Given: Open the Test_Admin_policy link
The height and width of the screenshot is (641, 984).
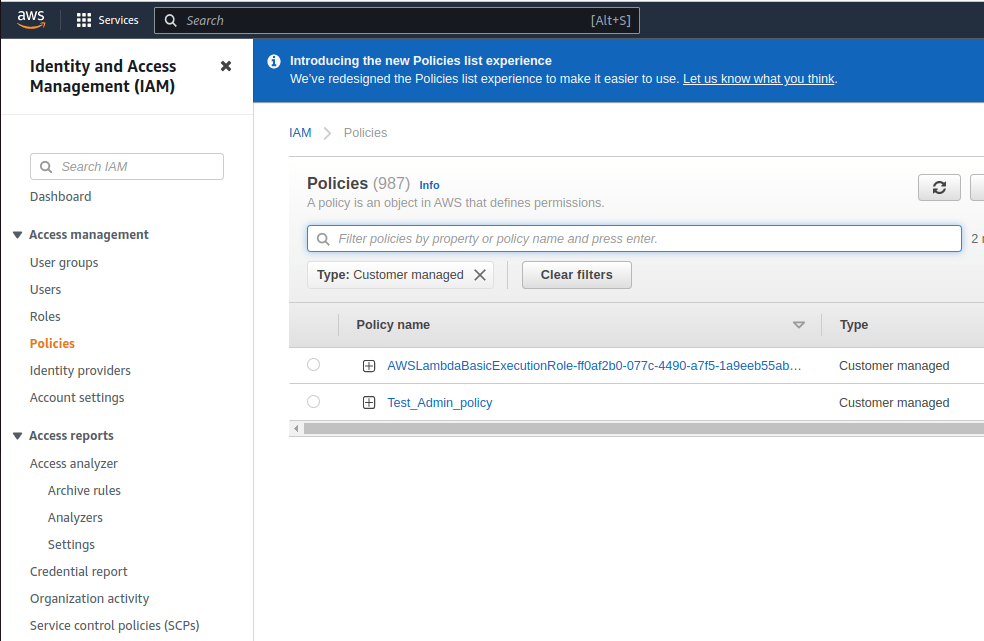Looking at the screenshot, I should tap(440, 403).
